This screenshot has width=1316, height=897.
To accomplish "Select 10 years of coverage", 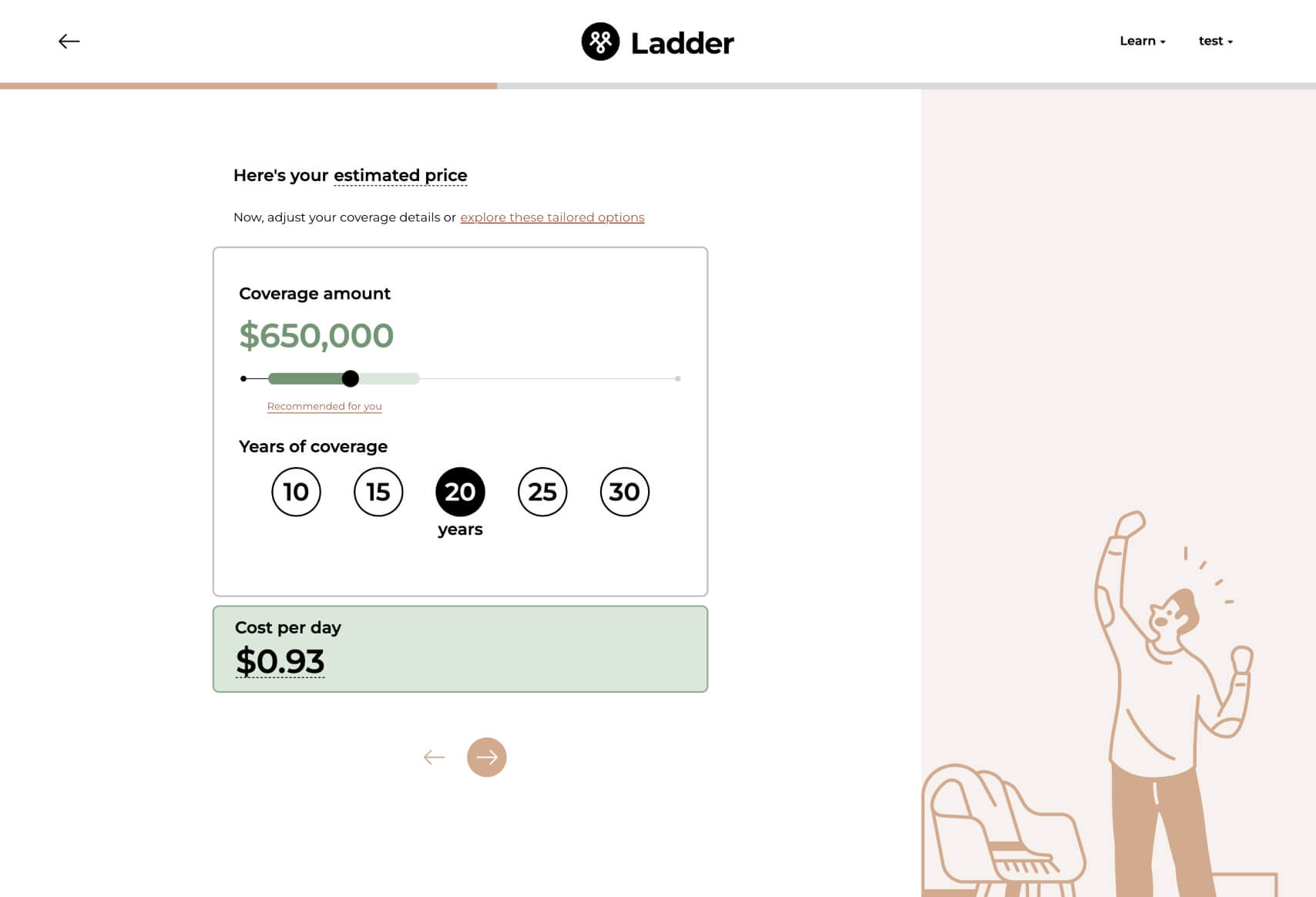I will [296, 492].
